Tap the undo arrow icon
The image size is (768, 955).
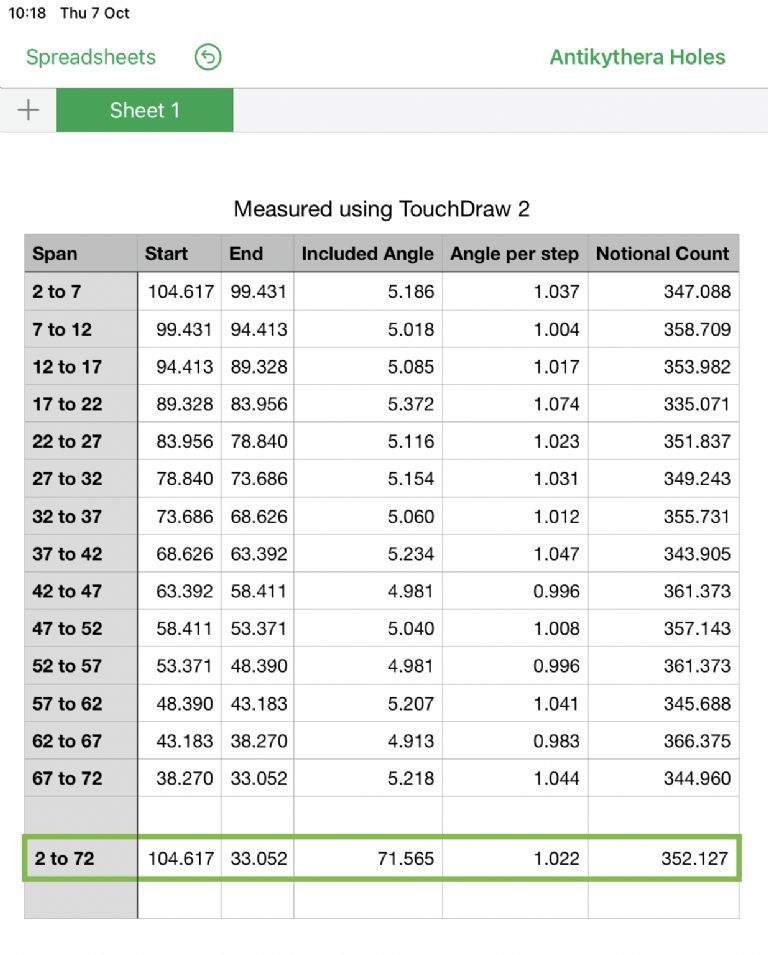tap(208, 57)
